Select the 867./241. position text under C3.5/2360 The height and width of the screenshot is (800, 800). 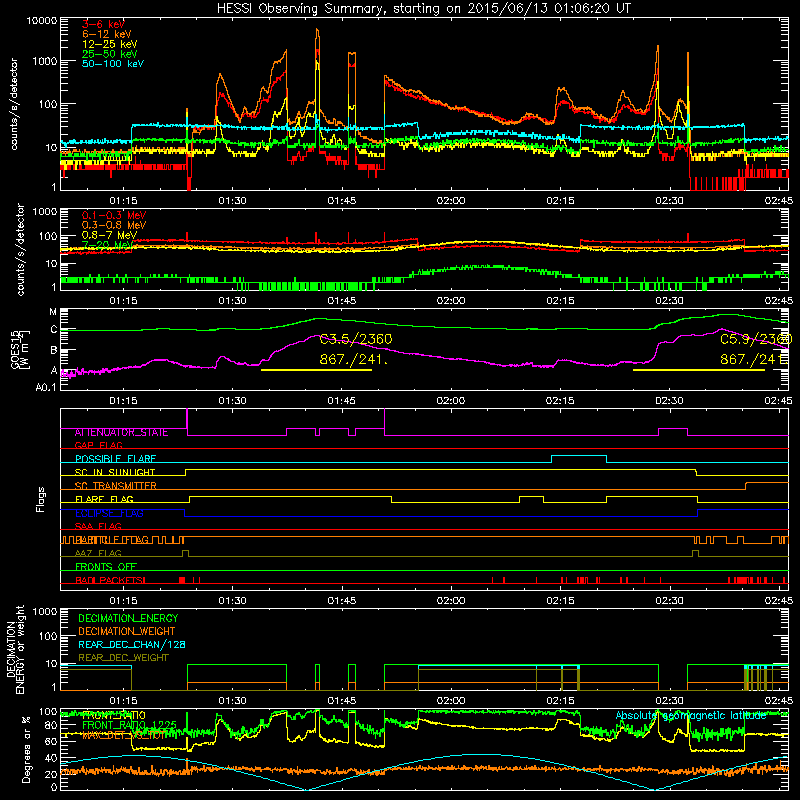(354, 359)
